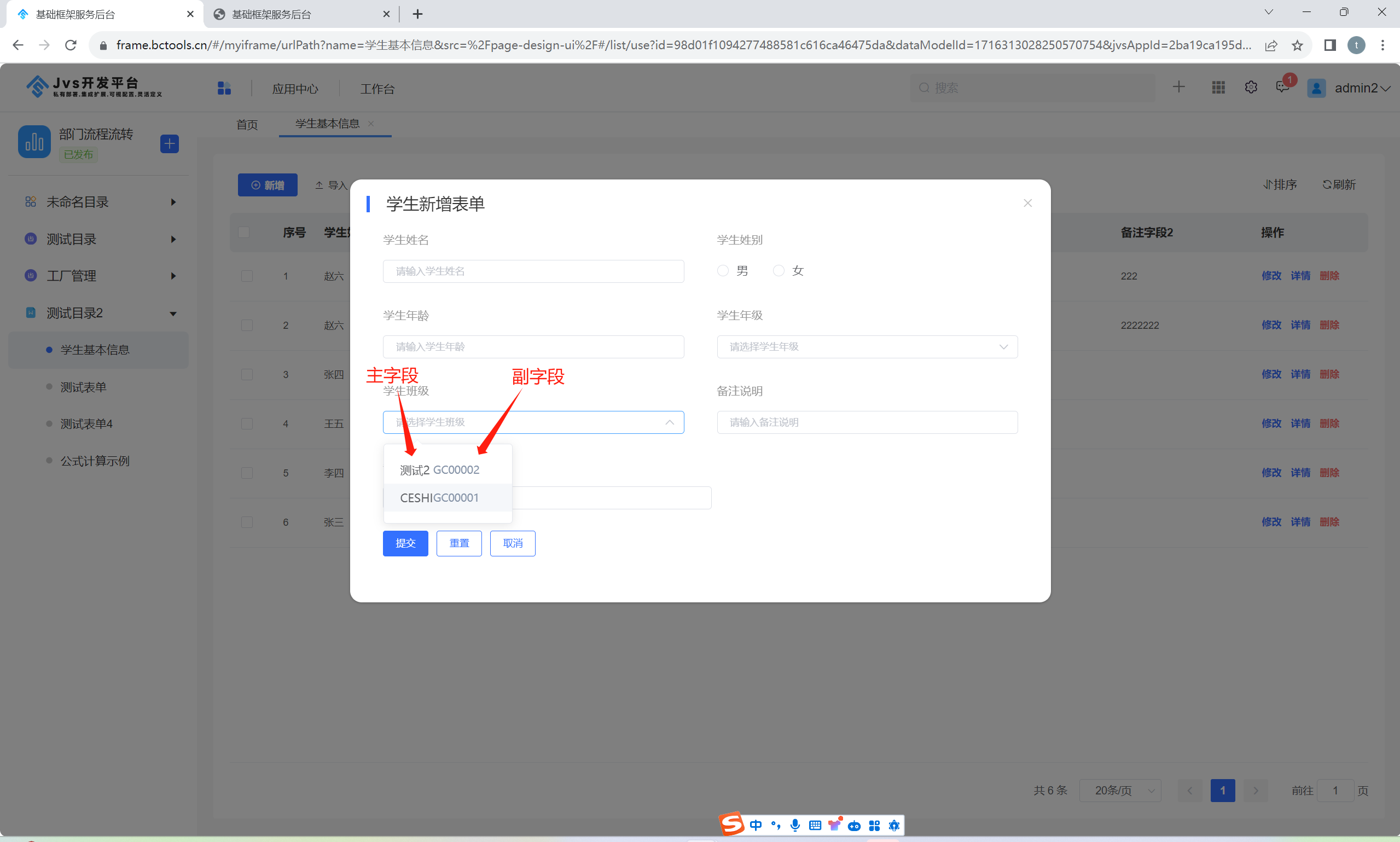
Task: Click the 提交 submit button
Action: click(x=404, y=543)
